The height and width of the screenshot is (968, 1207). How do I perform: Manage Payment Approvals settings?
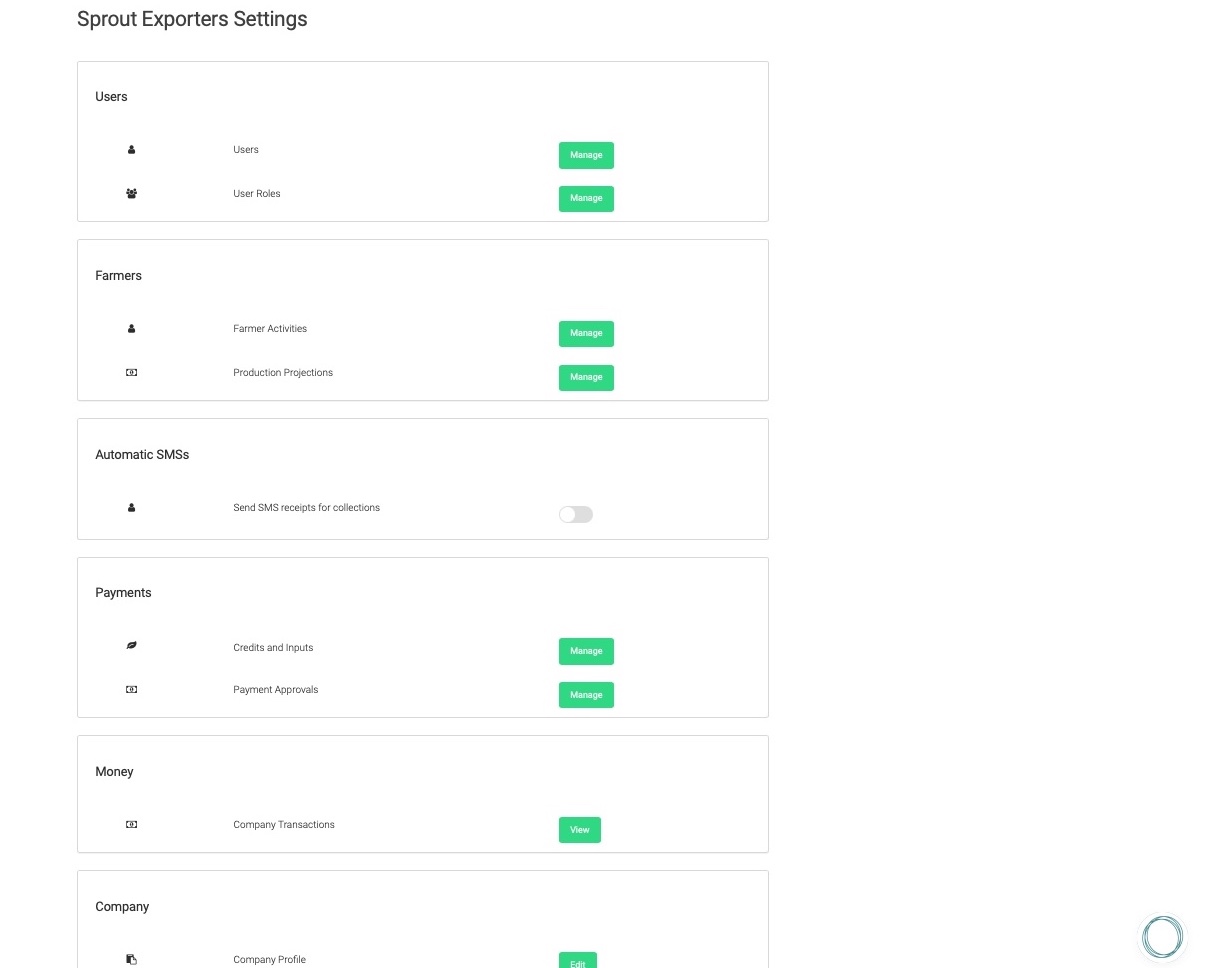tap(586, 695)
